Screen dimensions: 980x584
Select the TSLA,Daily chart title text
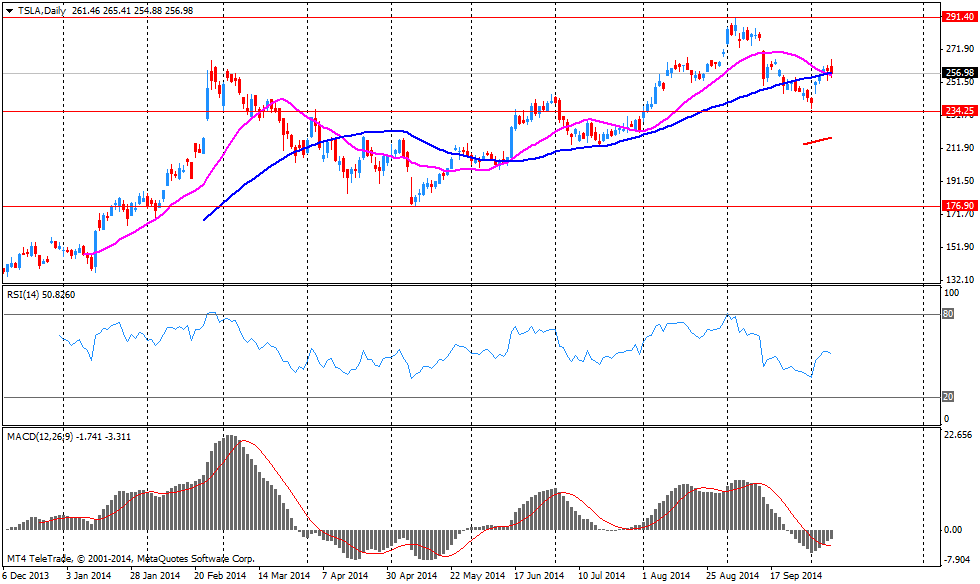41,11
